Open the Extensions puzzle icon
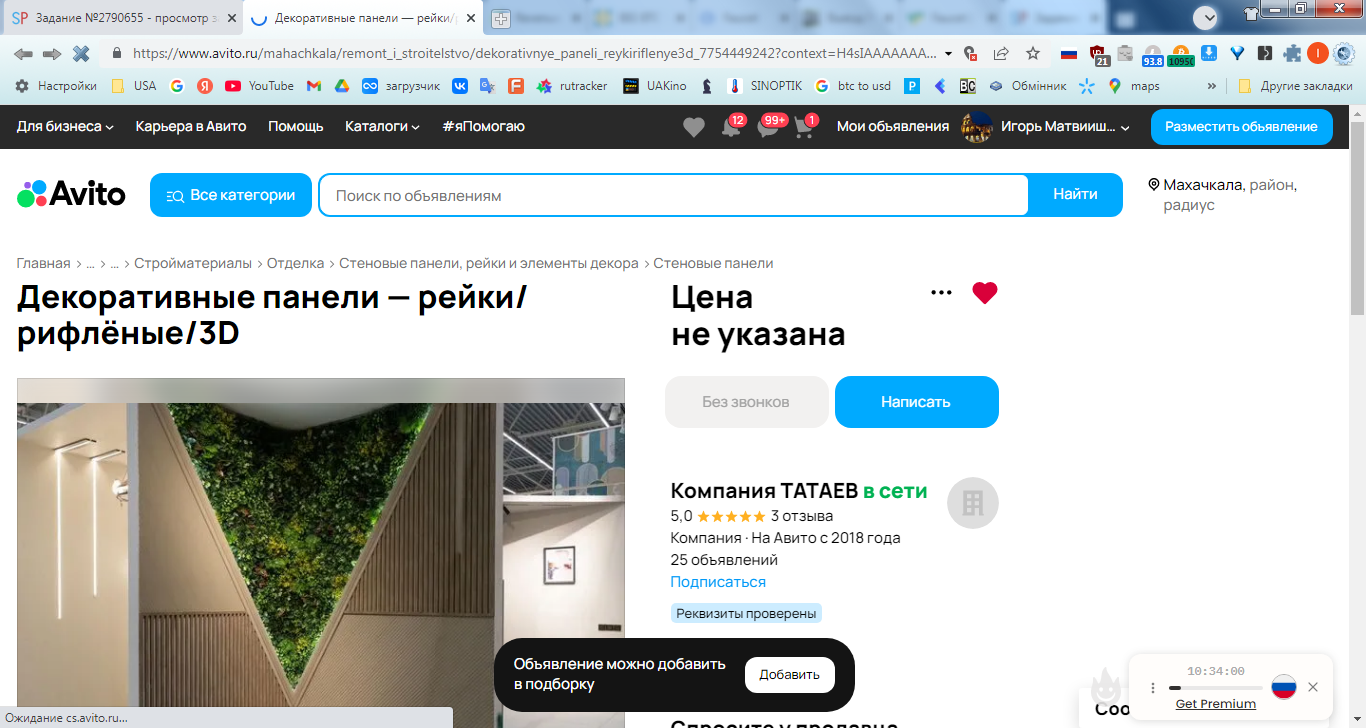The image size is (1366, 728). click(x=1292, y=54)
